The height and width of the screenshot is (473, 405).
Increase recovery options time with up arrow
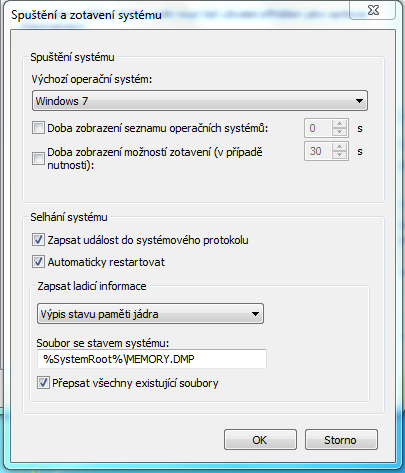point(340,147)
